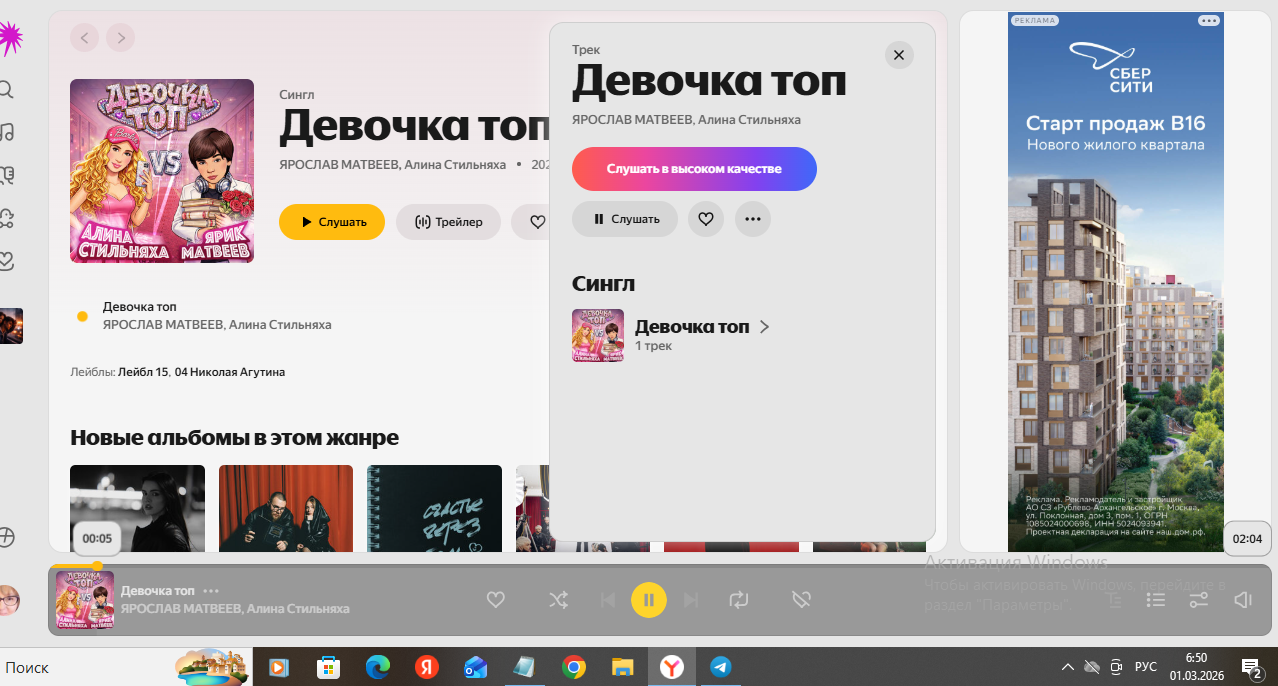The width and height of the screenshot is (1278, 686).
Task: Like the playing track in player bar
Action: point(495,600)
